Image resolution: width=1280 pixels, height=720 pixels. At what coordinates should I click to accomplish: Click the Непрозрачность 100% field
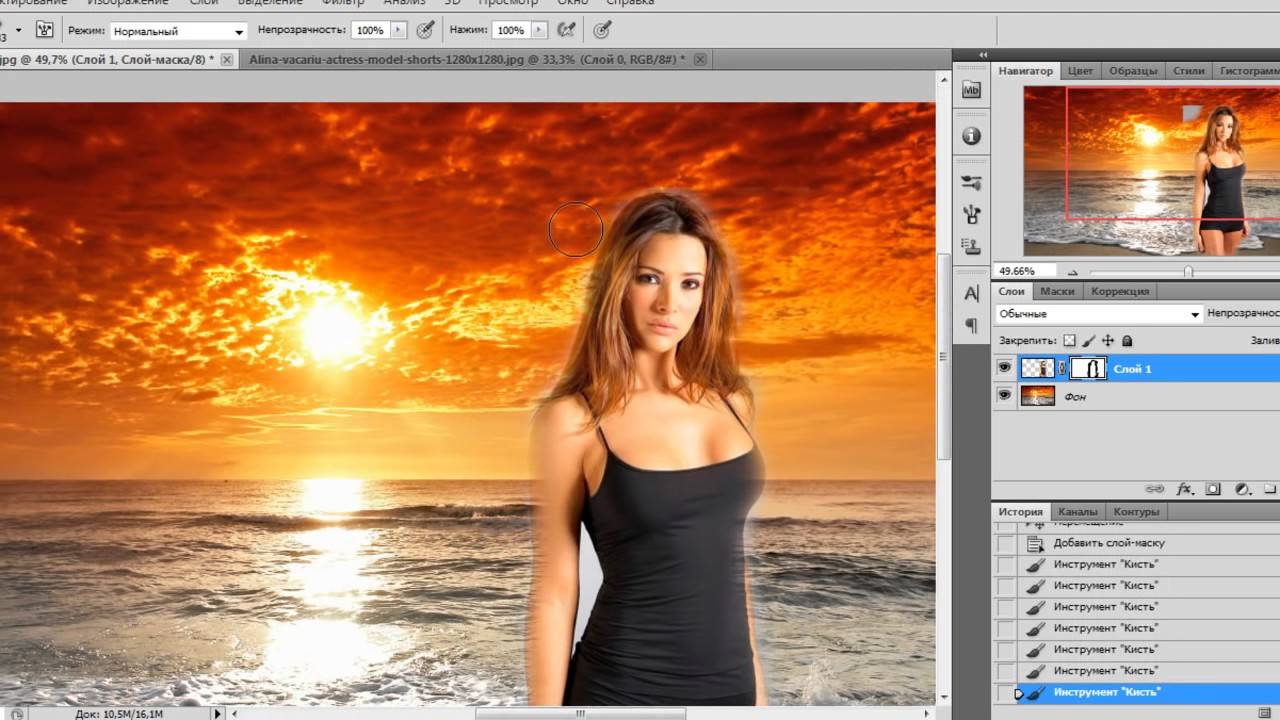point(371,31)
